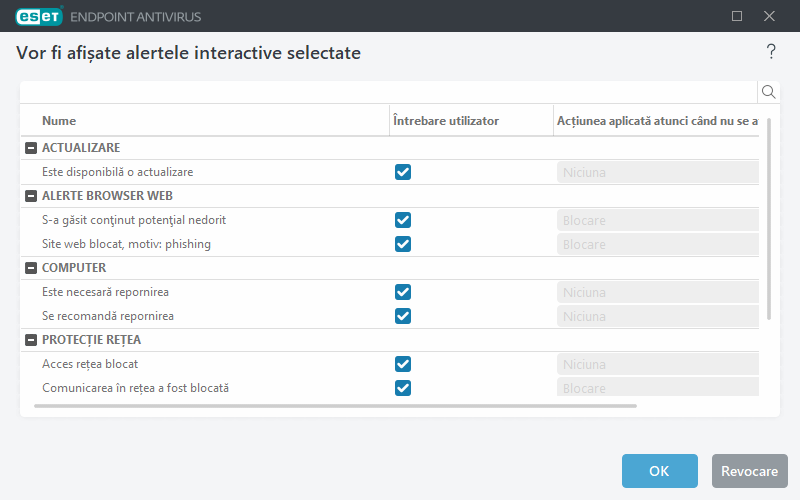Maximize the ESET dialog window
Image resolution: width=800 pixels, height=500 pixels.
737,16
